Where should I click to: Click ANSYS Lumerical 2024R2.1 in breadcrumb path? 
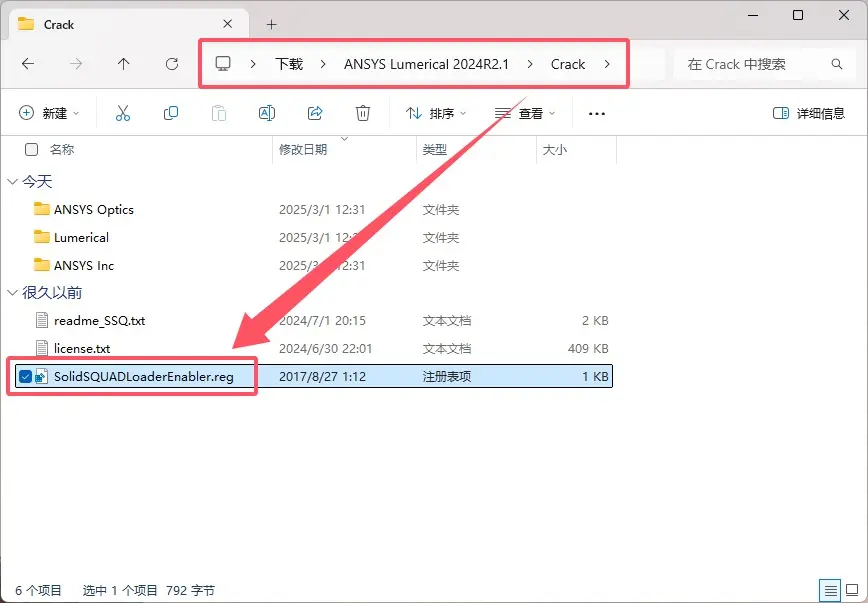coord(426,64)
